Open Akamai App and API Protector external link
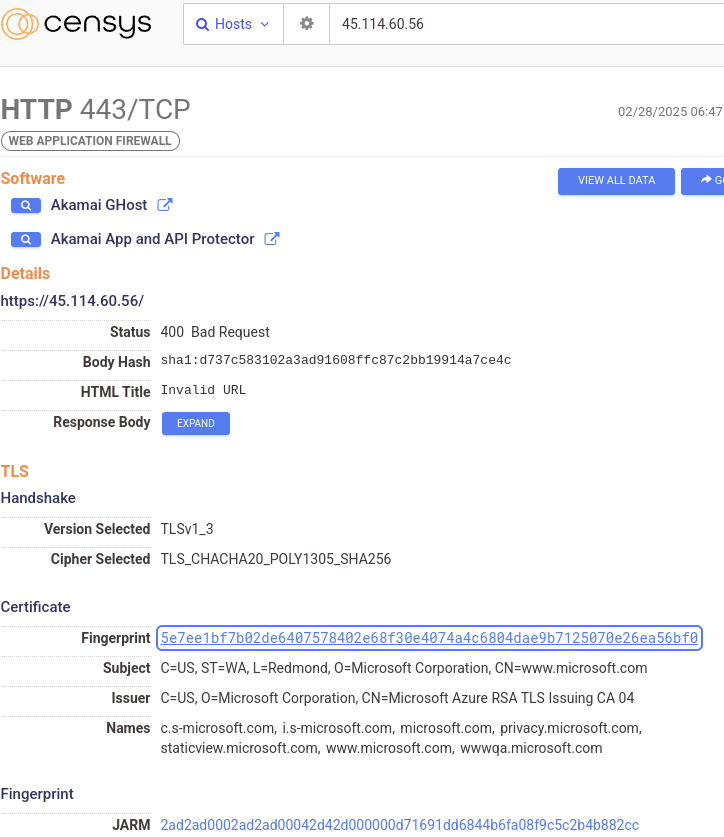This screenshot has width=724, height=837. [x=272, y=240]
